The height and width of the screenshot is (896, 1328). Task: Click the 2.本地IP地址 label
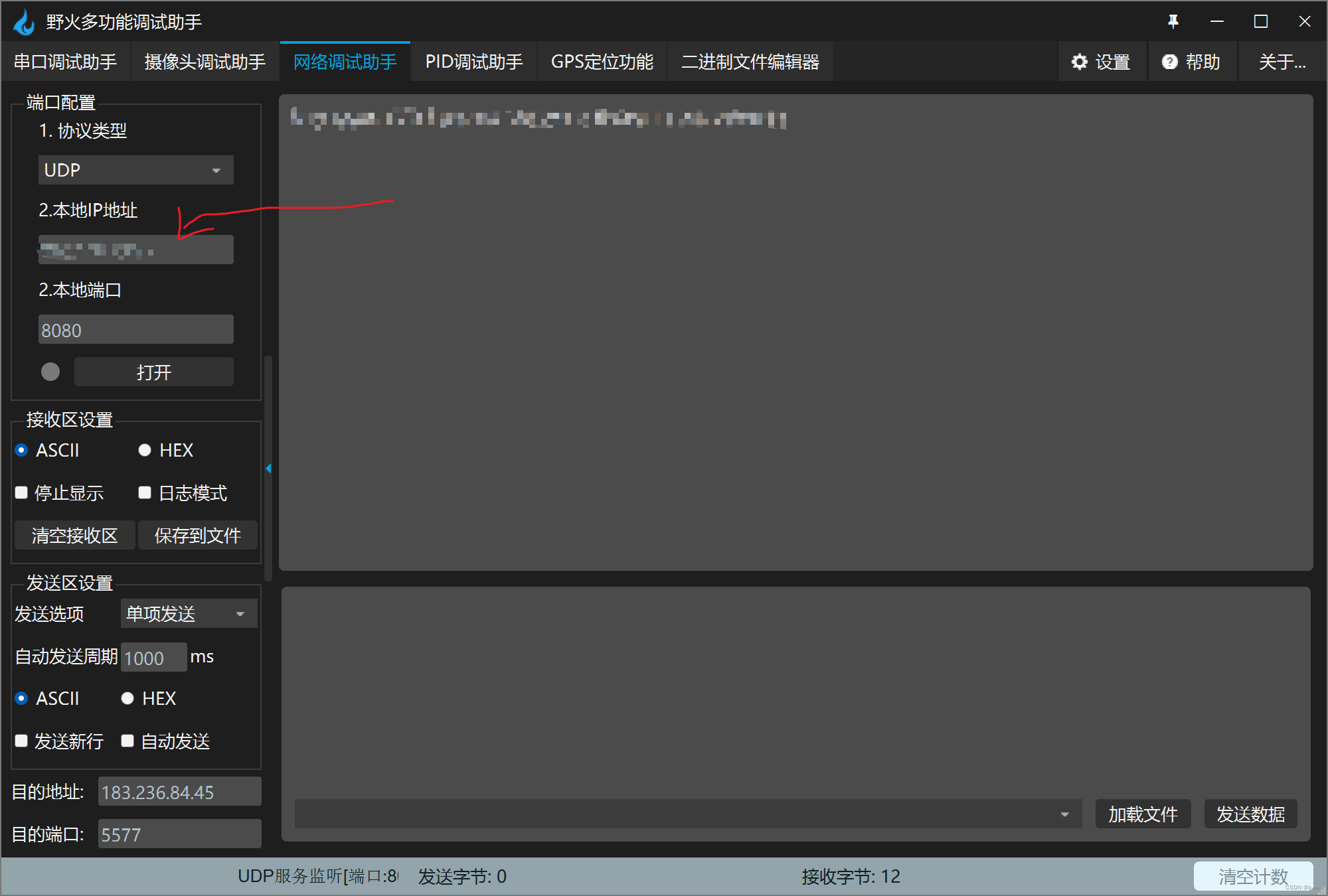click(x=88, y=210)
